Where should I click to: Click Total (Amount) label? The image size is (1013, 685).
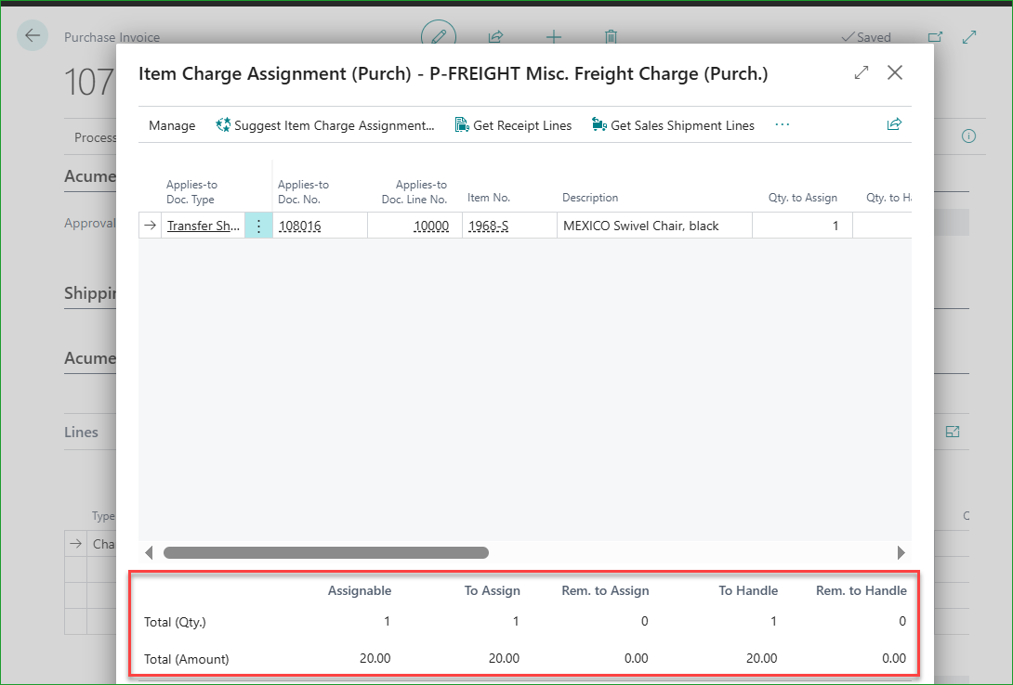coord(186,659)
